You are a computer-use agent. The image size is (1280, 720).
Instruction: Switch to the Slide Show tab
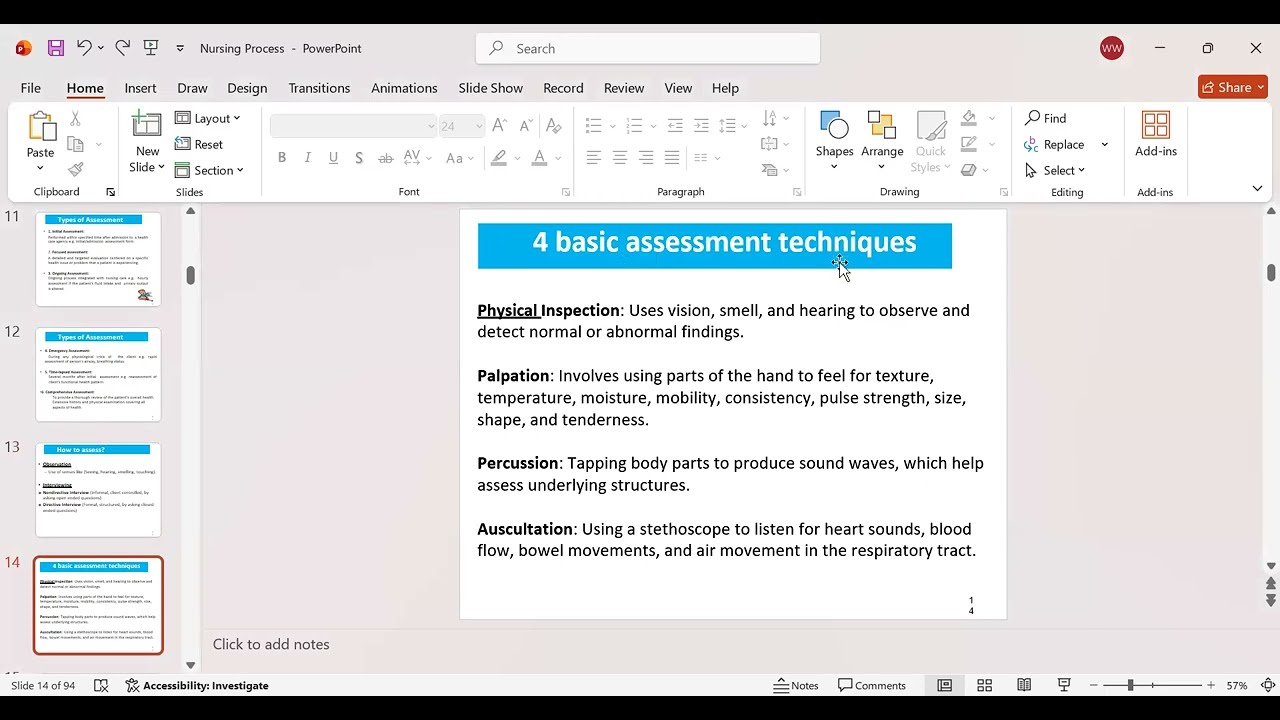pyautogui.click(x=491, y=88)
